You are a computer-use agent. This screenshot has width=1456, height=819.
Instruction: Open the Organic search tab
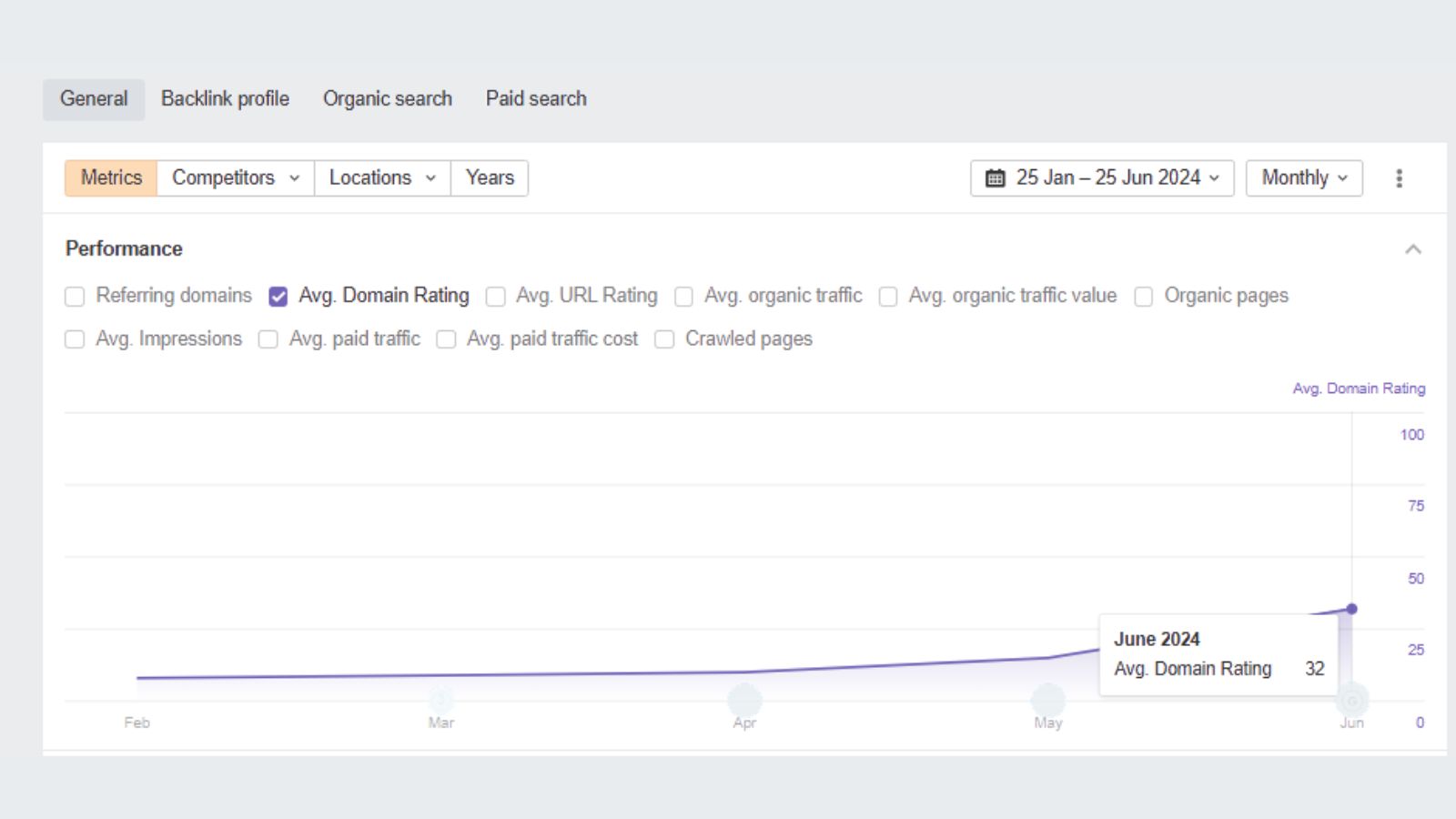(388, 99)
